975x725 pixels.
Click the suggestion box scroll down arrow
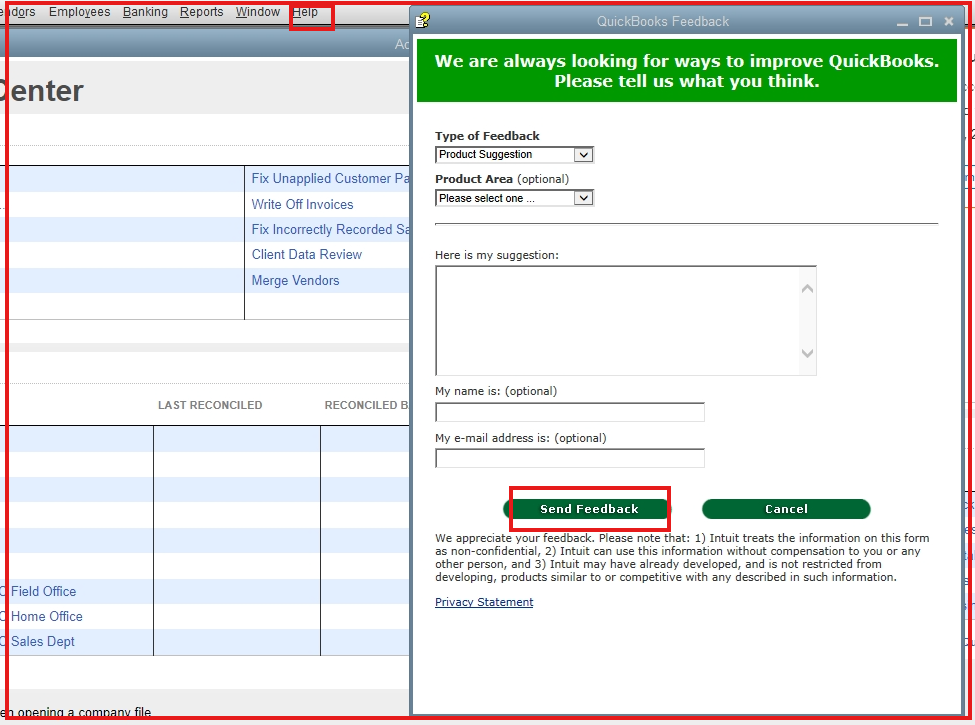(807, 353)
